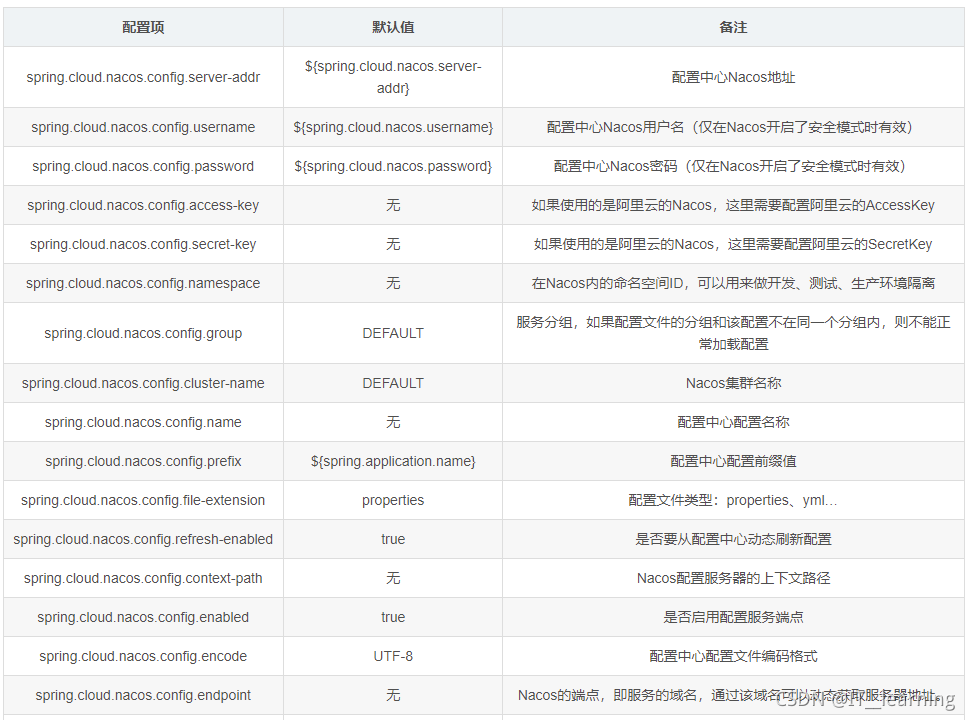The width and height of the screenshot is (970, 720).
Task: Select spring.cloud.nacos.config.name cell
Action: pyautogui.click(x=143, y=422)
